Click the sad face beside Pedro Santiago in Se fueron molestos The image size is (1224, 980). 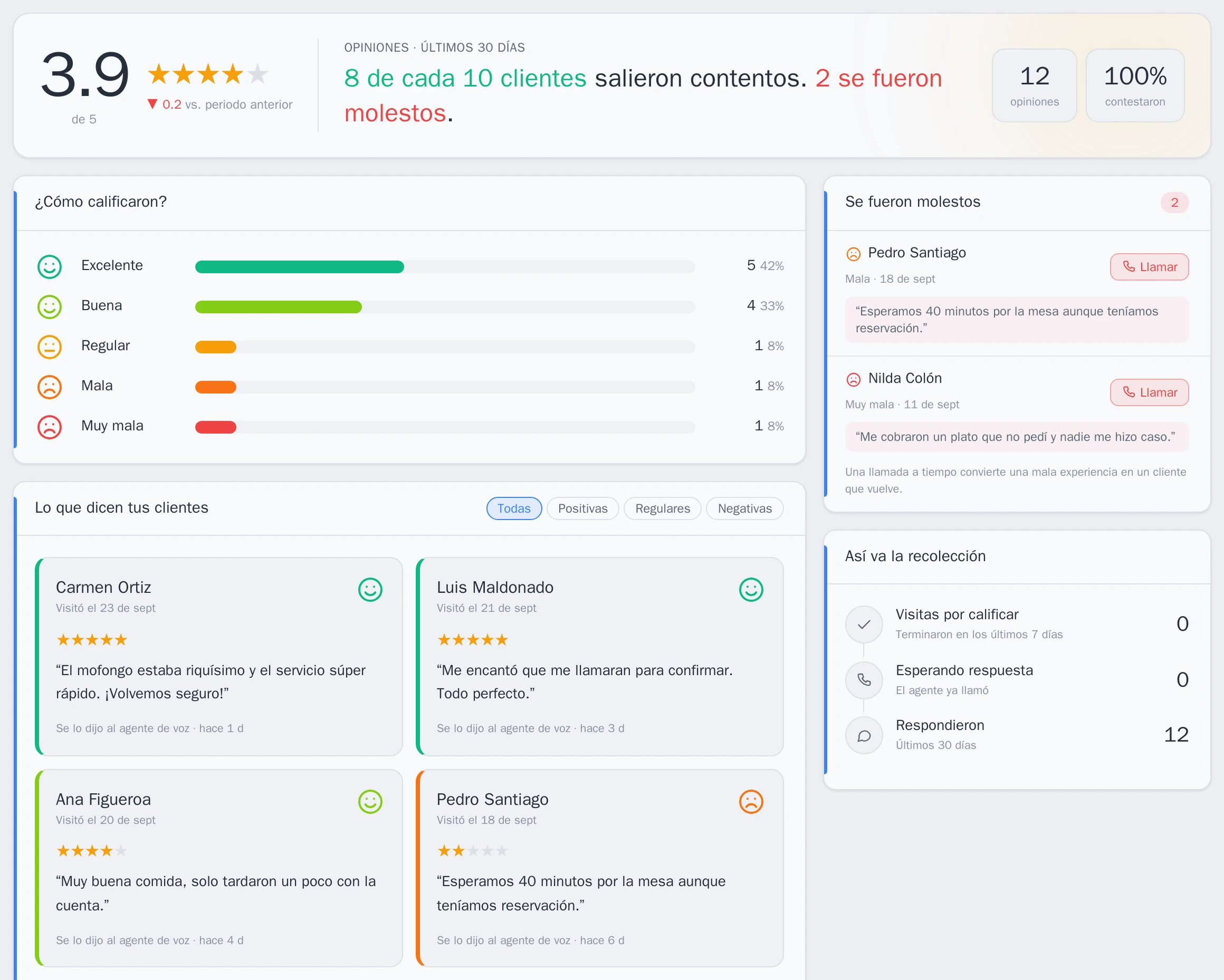[x=853, y=254]
